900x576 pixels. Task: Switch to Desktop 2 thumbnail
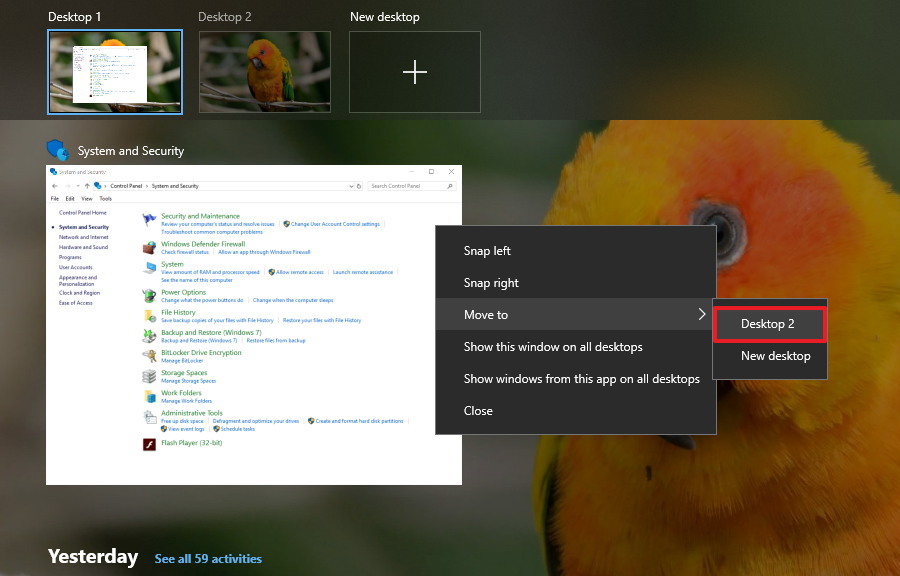coord(265,72)
